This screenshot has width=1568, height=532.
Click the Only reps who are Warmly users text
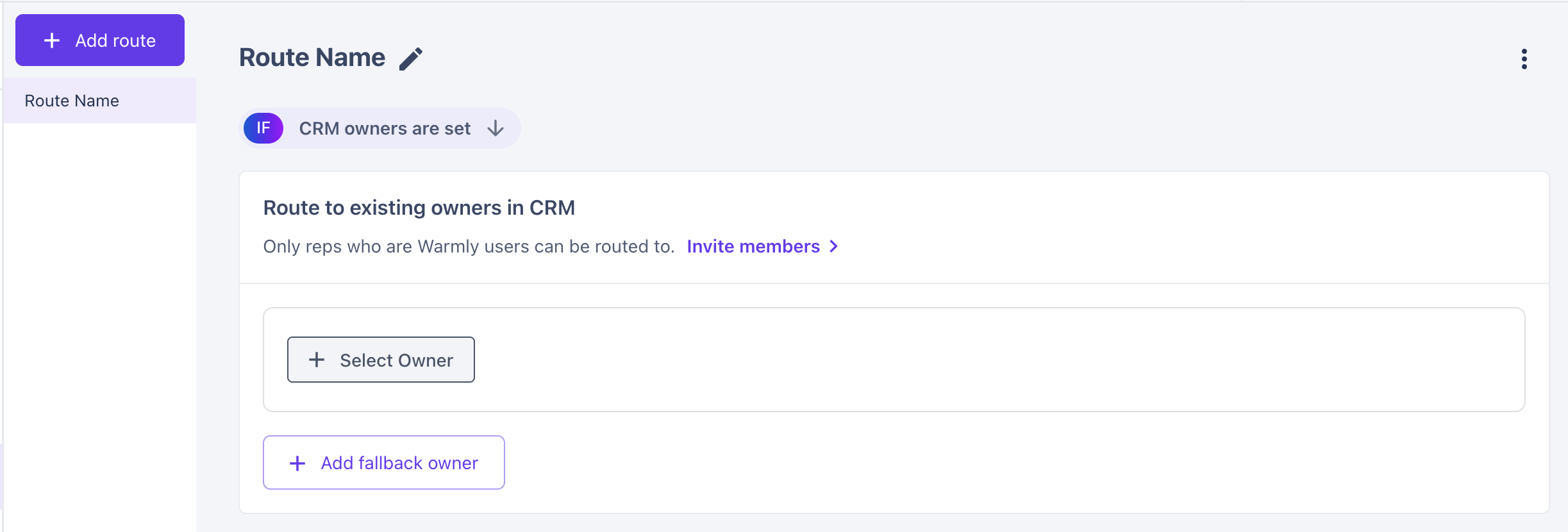click(x=469, y=246)
